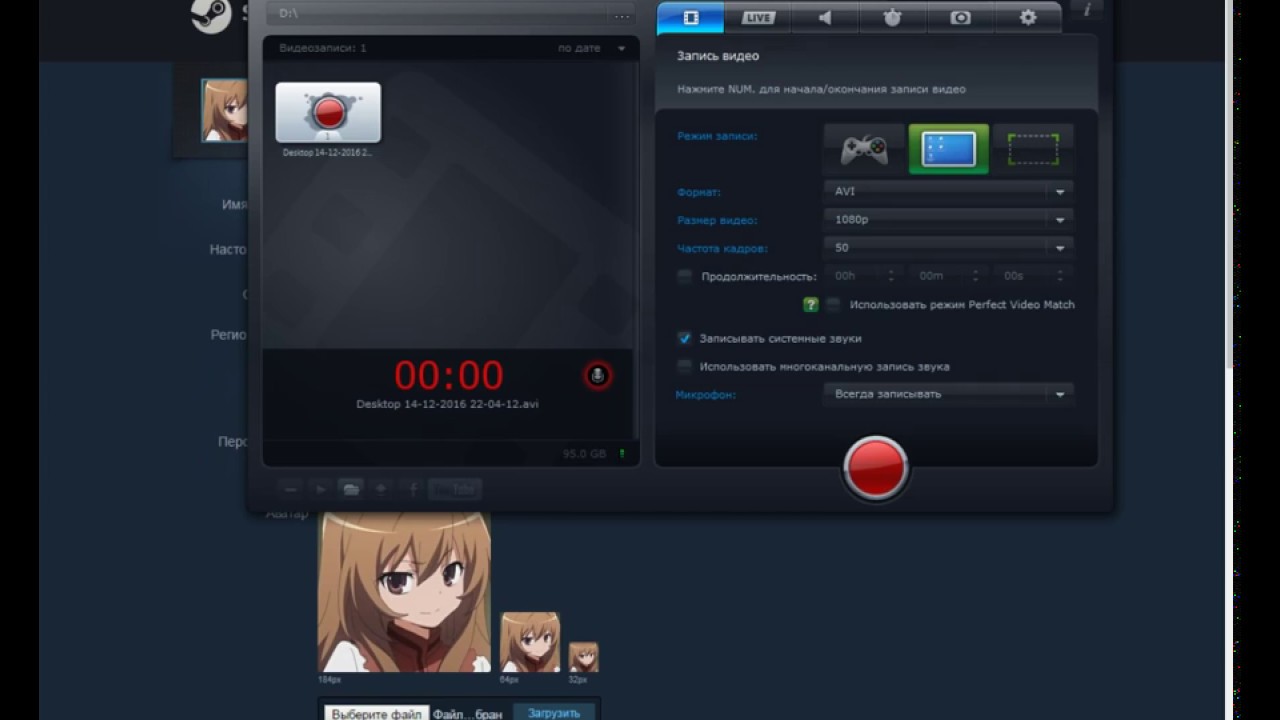The height and width of the screenshot is (720, 1280).
Task: Play selected recording with the play icon
Action: tap(321, 489)
